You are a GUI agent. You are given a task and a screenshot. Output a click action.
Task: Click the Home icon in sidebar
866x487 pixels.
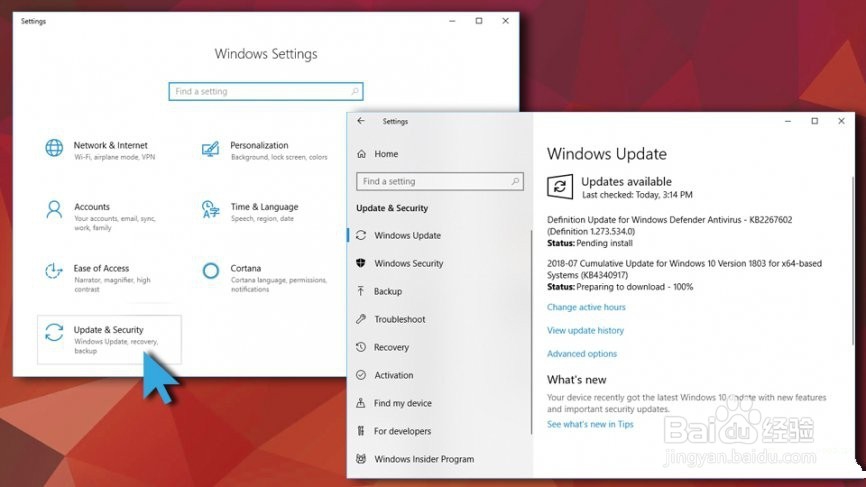click(361, 154)
